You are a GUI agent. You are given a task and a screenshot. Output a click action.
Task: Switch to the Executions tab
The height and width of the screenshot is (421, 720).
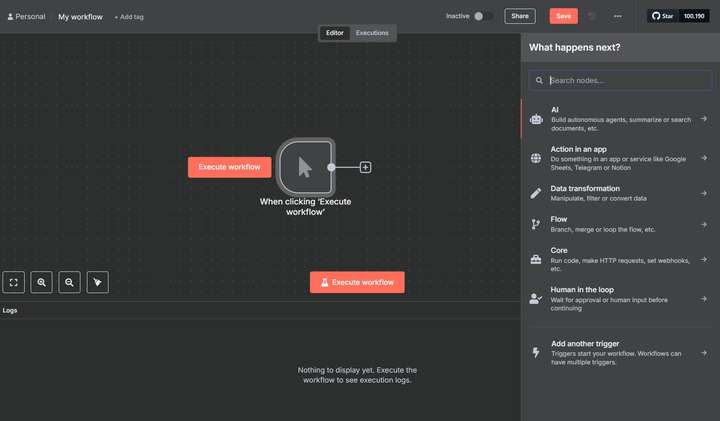pos(372,33)
